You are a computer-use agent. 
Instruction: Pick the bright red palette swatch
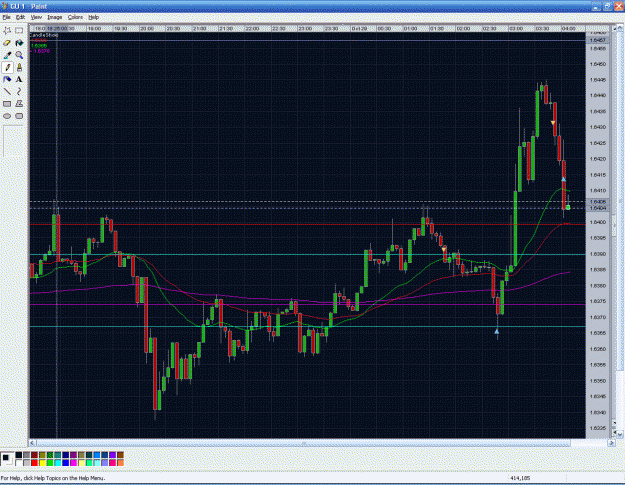coord(34,463)
